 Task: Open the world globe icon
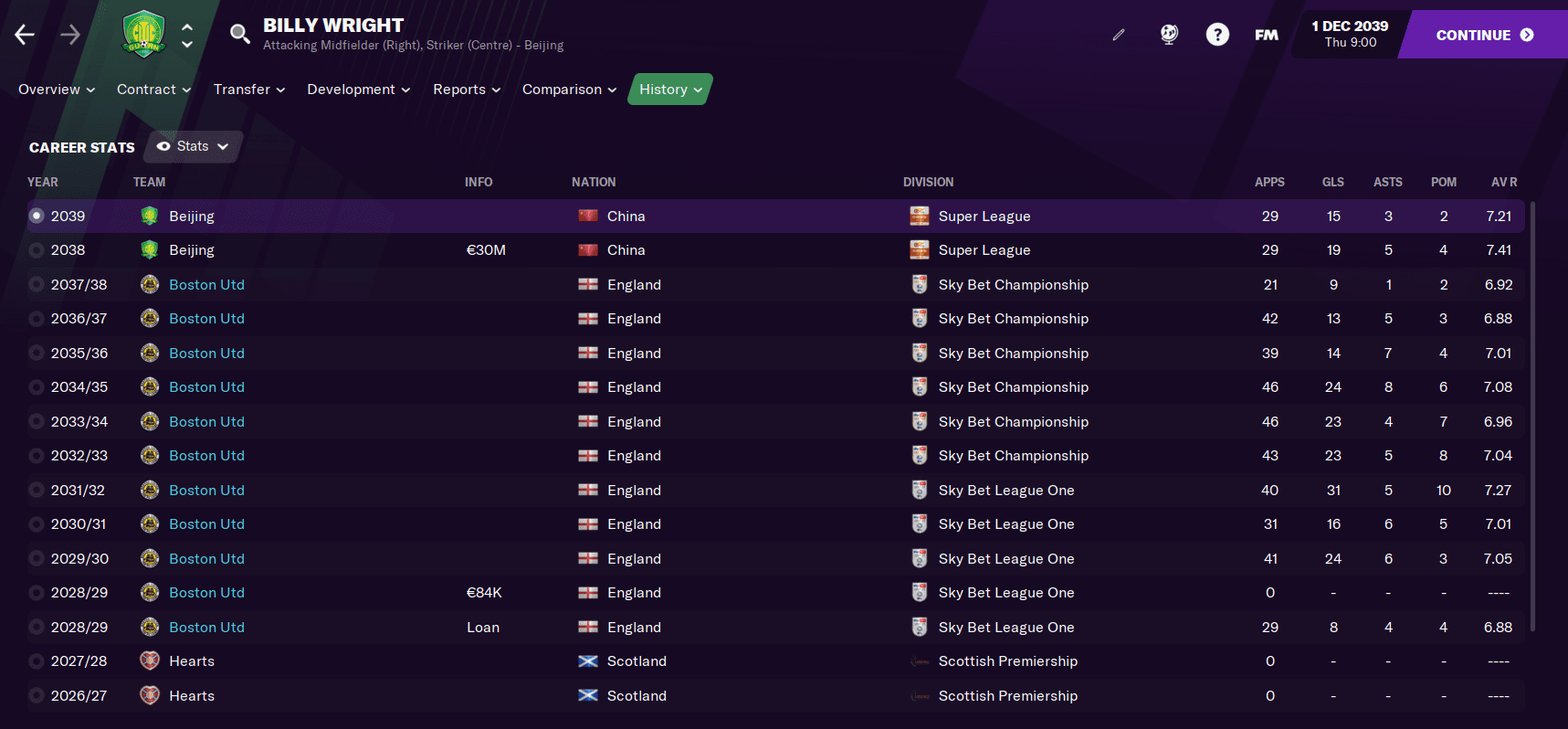1169,35
